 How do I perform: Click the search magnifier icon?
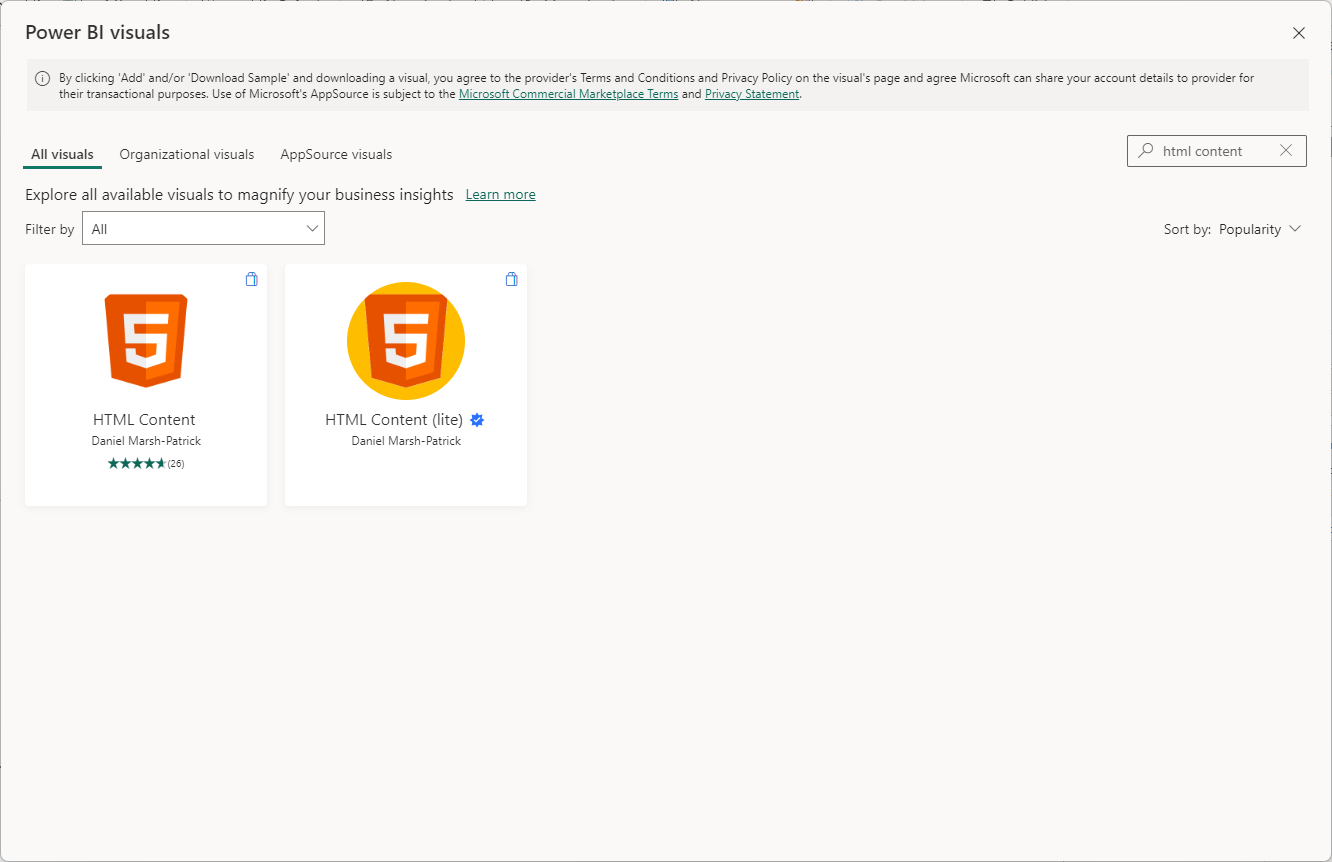coord(1146,151)
